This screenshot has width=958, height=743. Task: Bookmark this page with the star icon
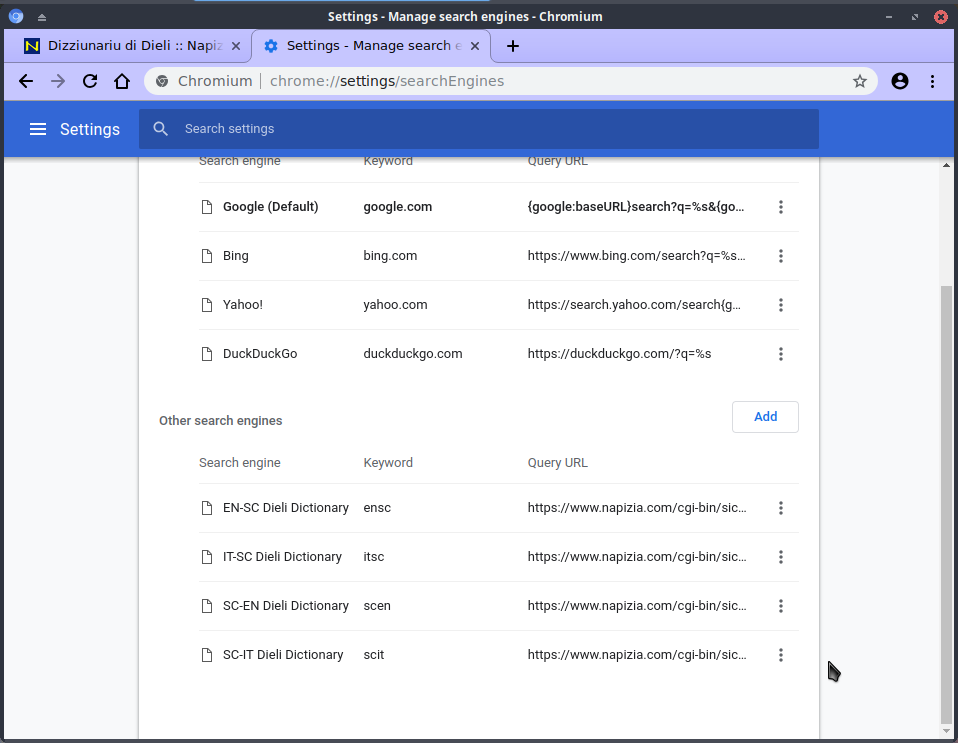860,81
